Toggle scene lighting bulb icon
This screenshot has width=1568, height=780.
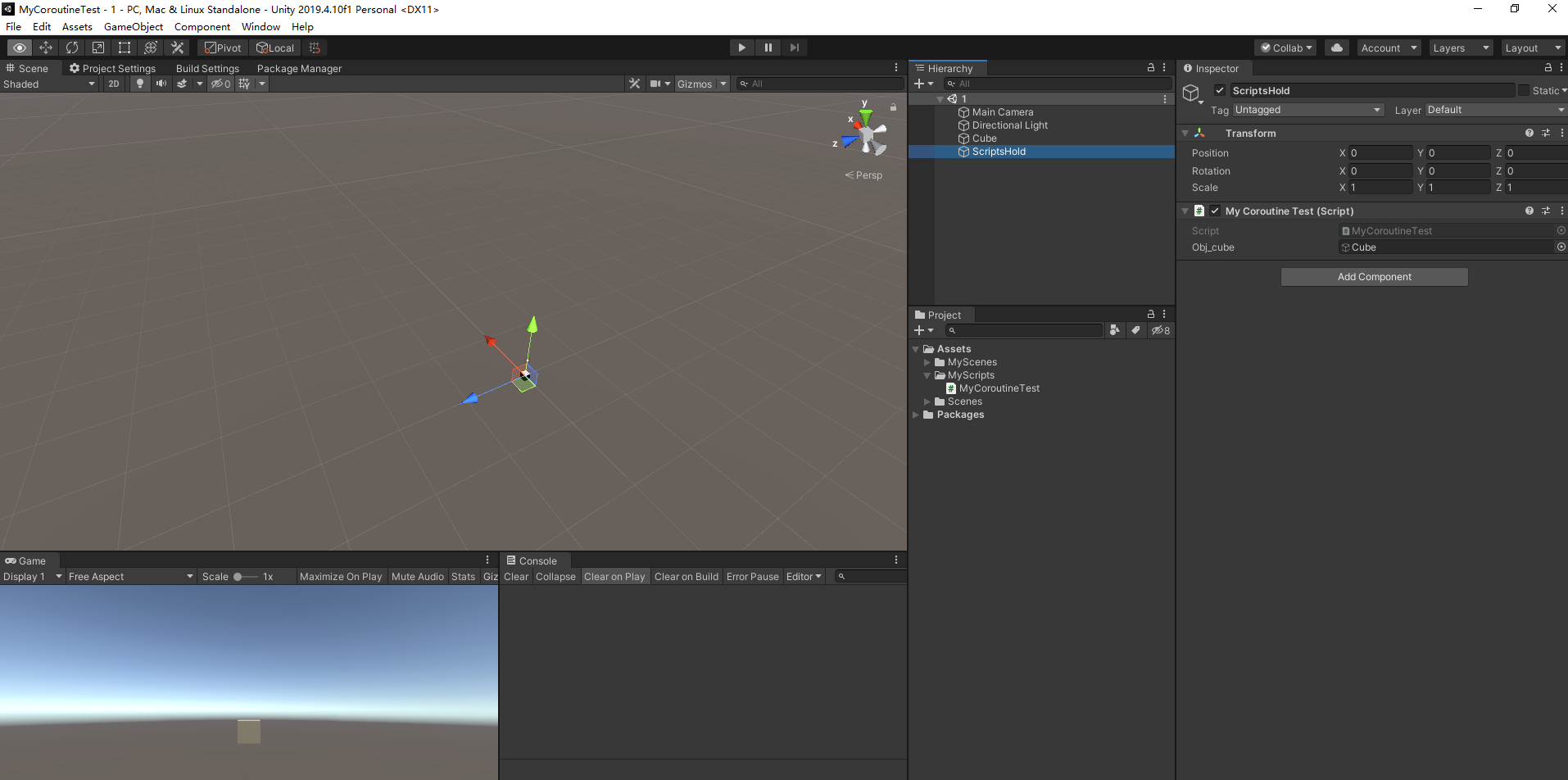click(140, 84)
